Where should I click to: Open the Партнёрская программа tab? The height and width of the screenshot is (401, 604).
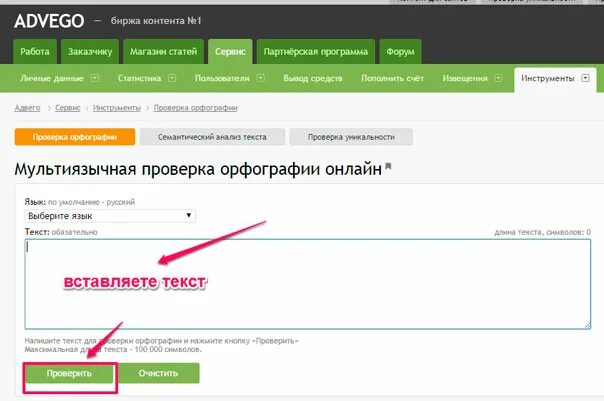tap(315, 52)
